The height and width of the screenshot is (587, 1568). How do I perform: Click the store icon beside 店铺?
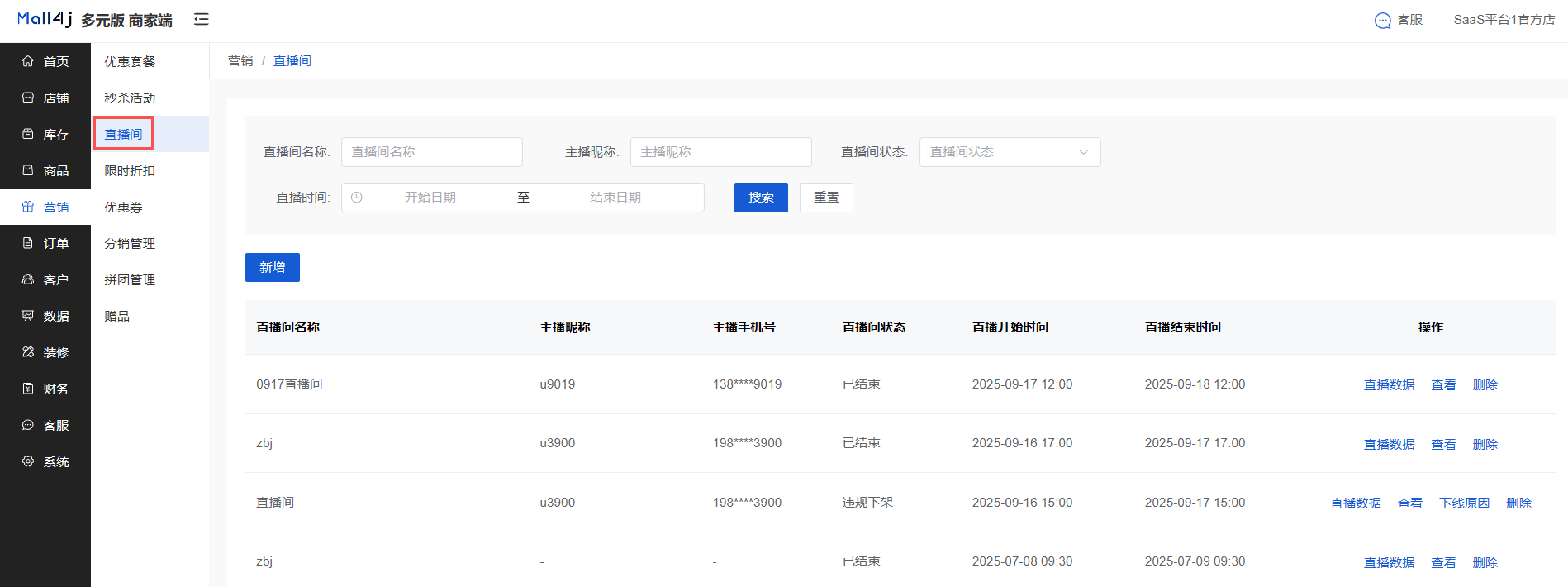[28, 98]
